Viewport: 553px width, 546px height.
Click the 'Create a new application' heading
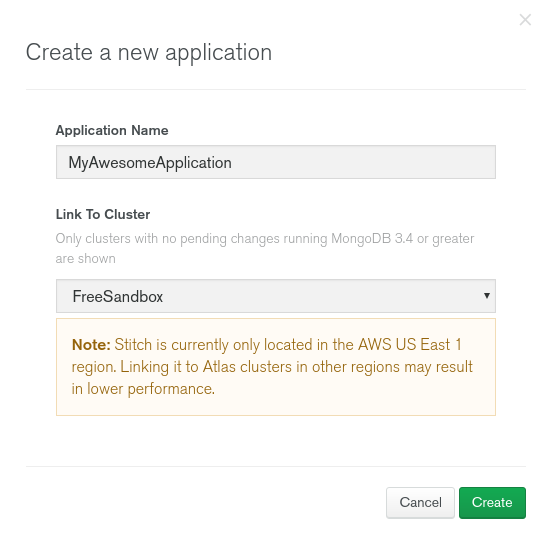click(149, 53)
